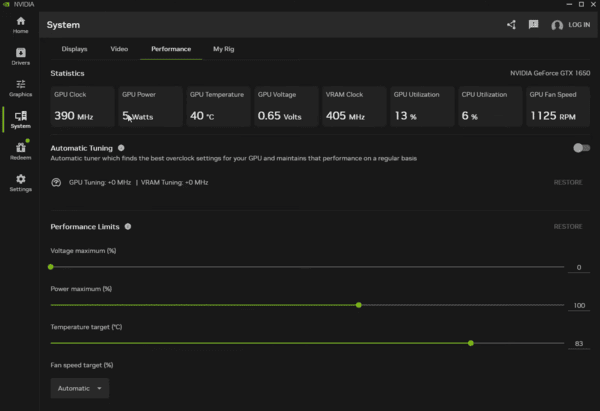This screenshot has height=411, width=600.
Task: Click the share icon in header
Action: point(512,25)
